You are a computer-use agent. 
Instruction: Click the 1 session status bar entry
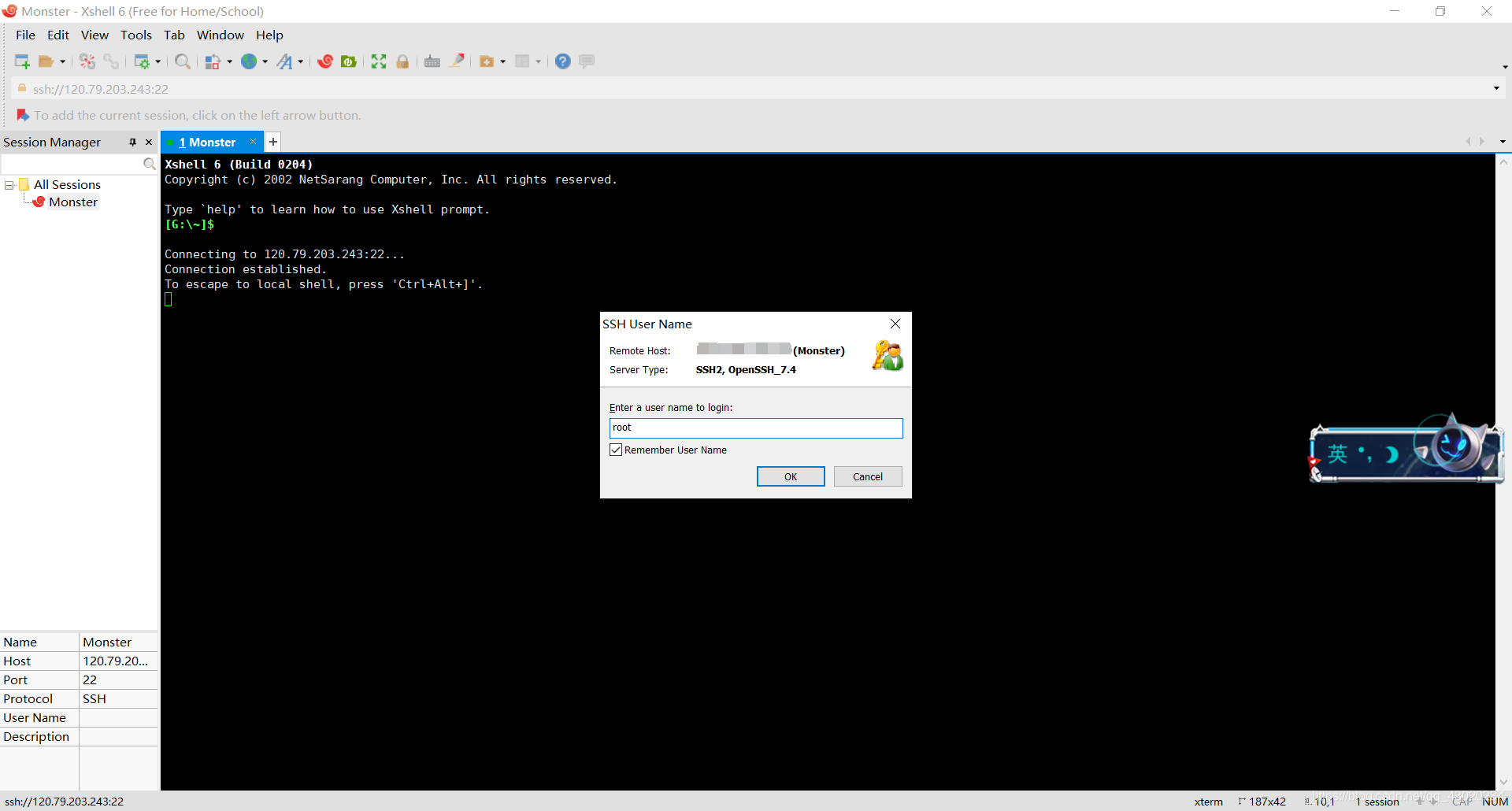coord(1377,802)
